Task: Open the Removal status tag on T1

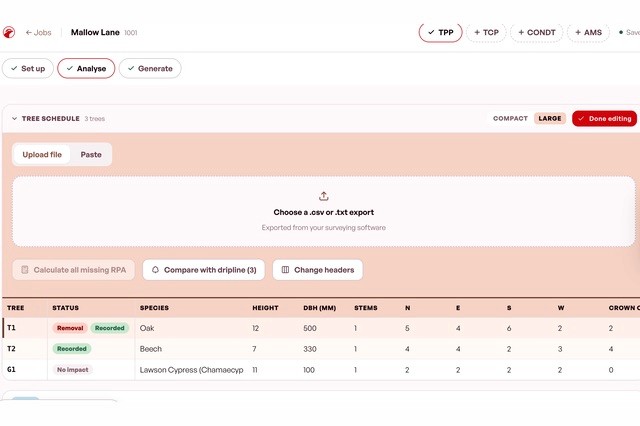Action: 70,328
